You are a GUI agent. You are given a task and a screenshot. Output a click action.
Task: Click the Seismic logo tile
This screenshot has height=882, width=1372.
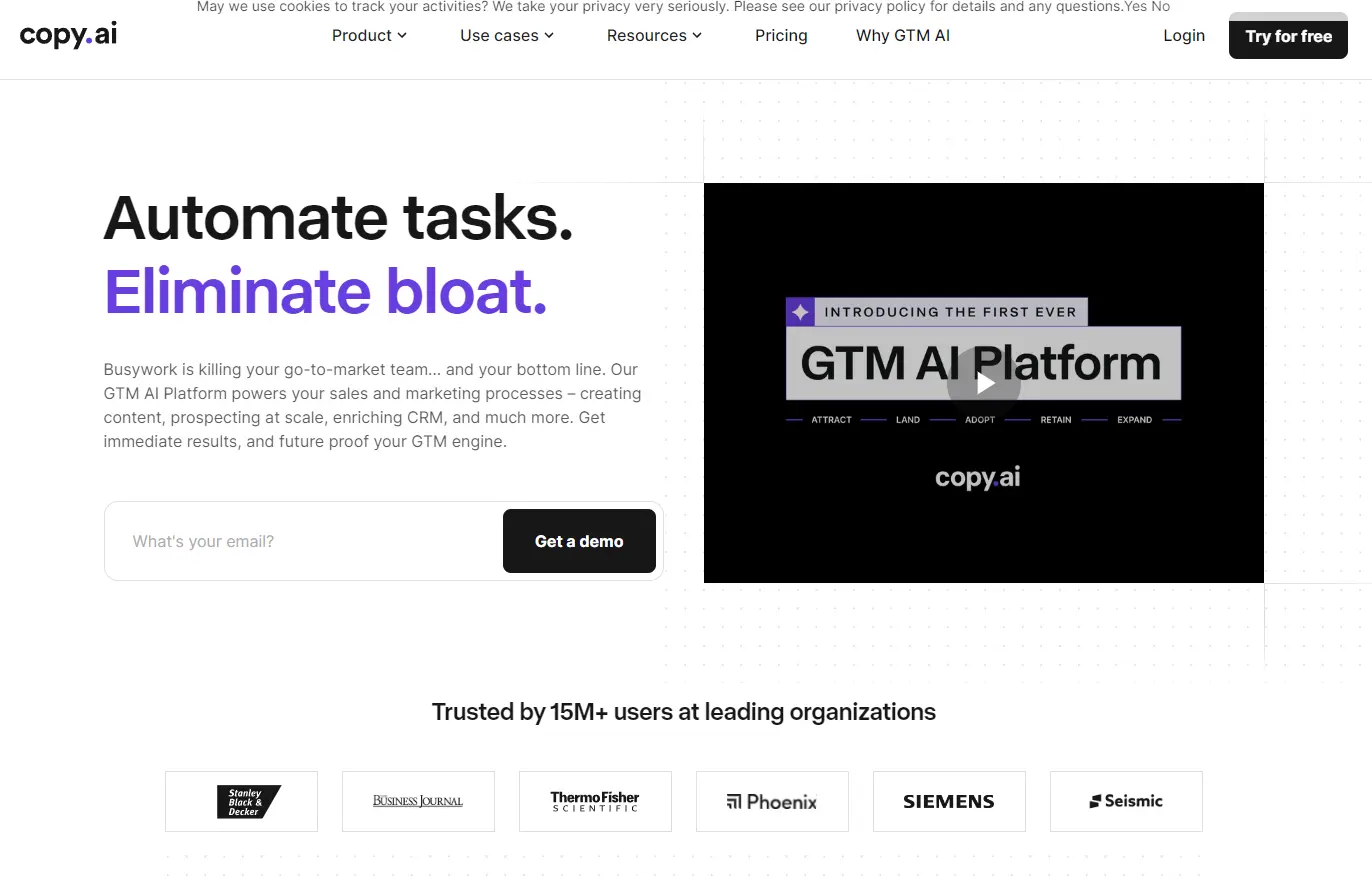[x=1126, y=801]
